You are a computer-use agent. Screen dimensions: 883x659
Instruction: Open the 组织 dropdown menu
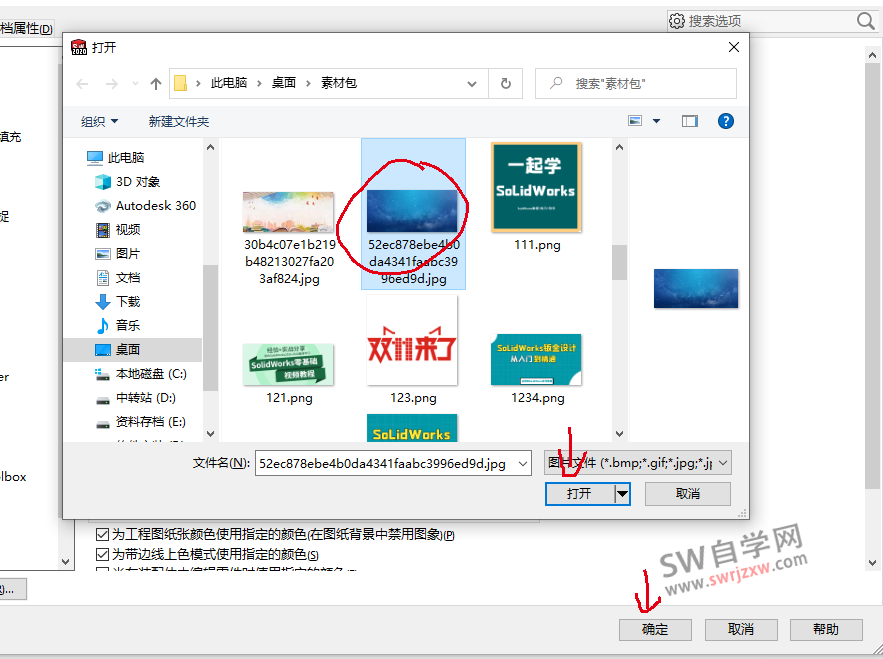[99, 120]
